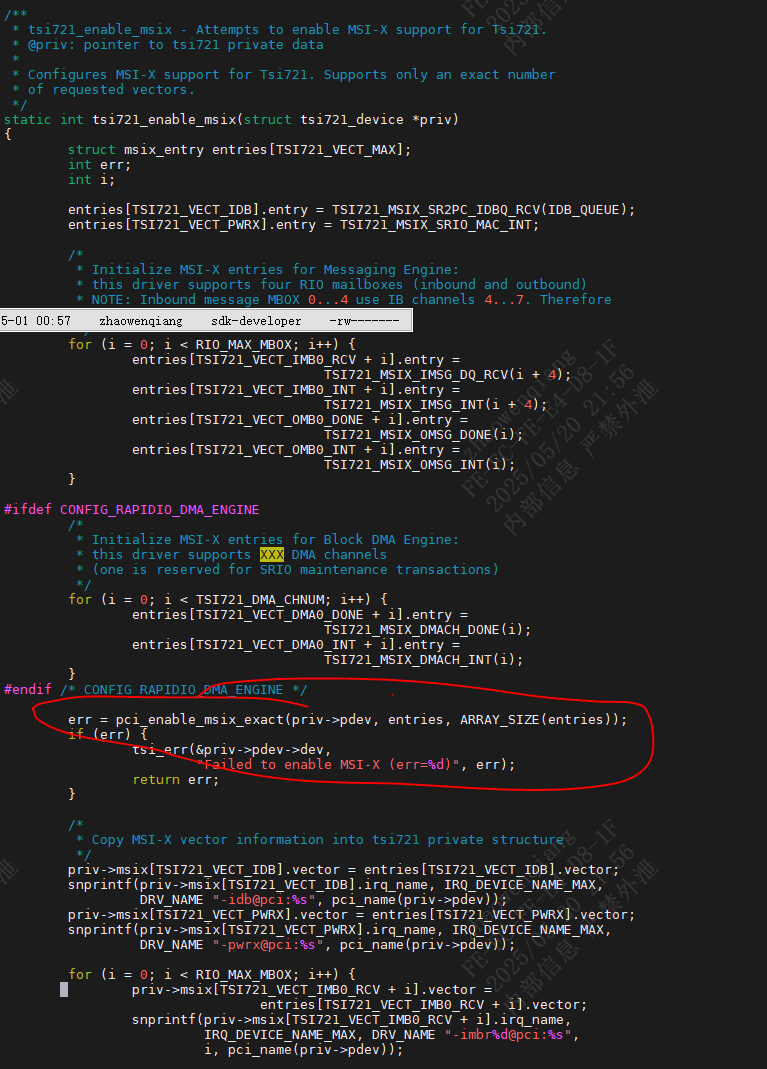This screenshot has width=767, height=1069.
Task: Click the 'int err;' declaration
Action: click(99, 164)
